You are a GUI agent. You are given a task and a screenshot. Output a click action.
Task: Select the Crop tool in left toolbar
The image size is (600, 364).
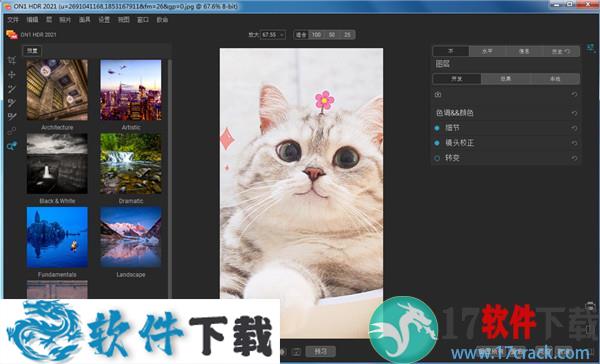point(12,60)
